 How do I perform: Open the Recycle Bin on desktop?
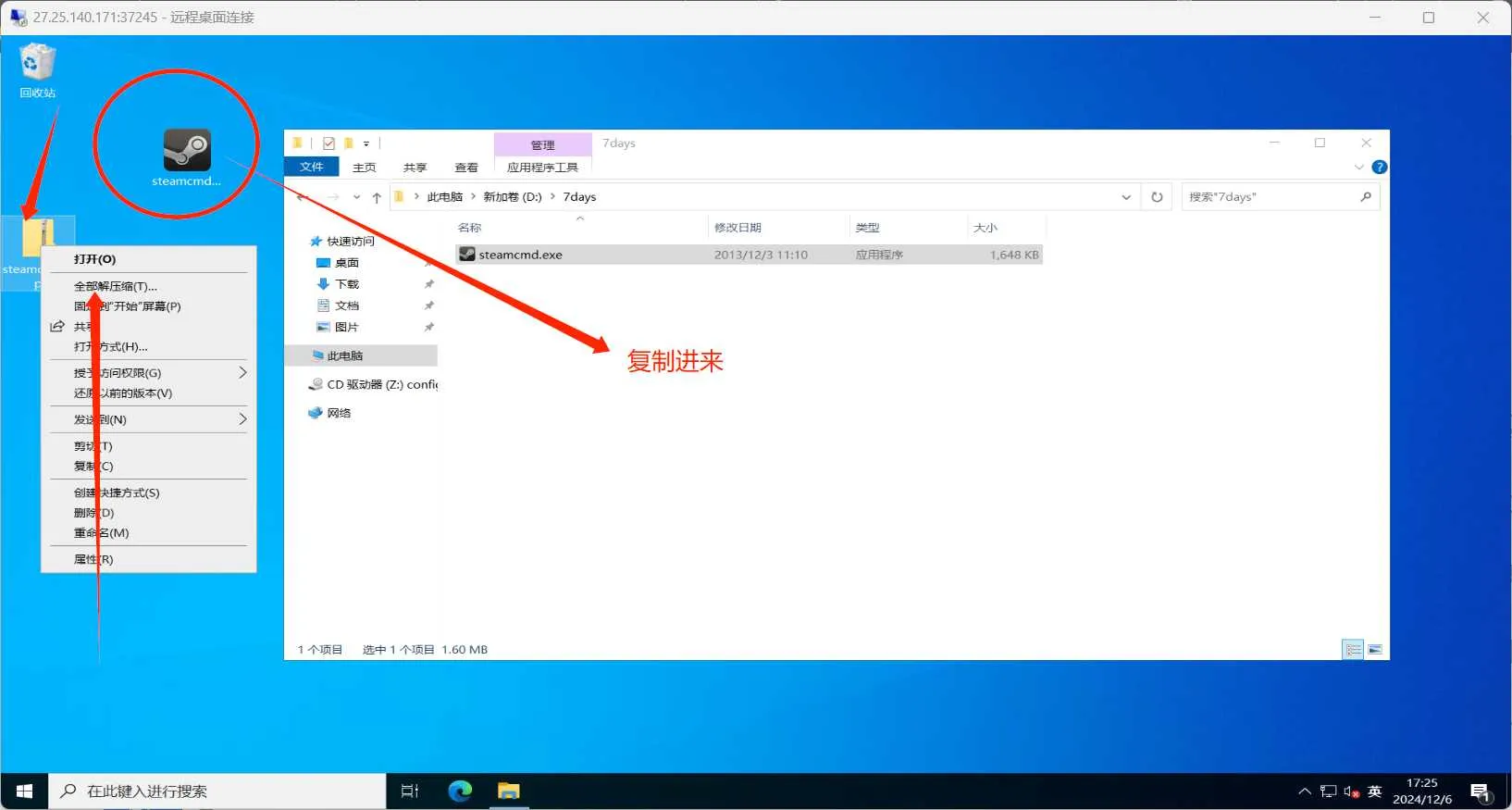[x=37, y=65]
